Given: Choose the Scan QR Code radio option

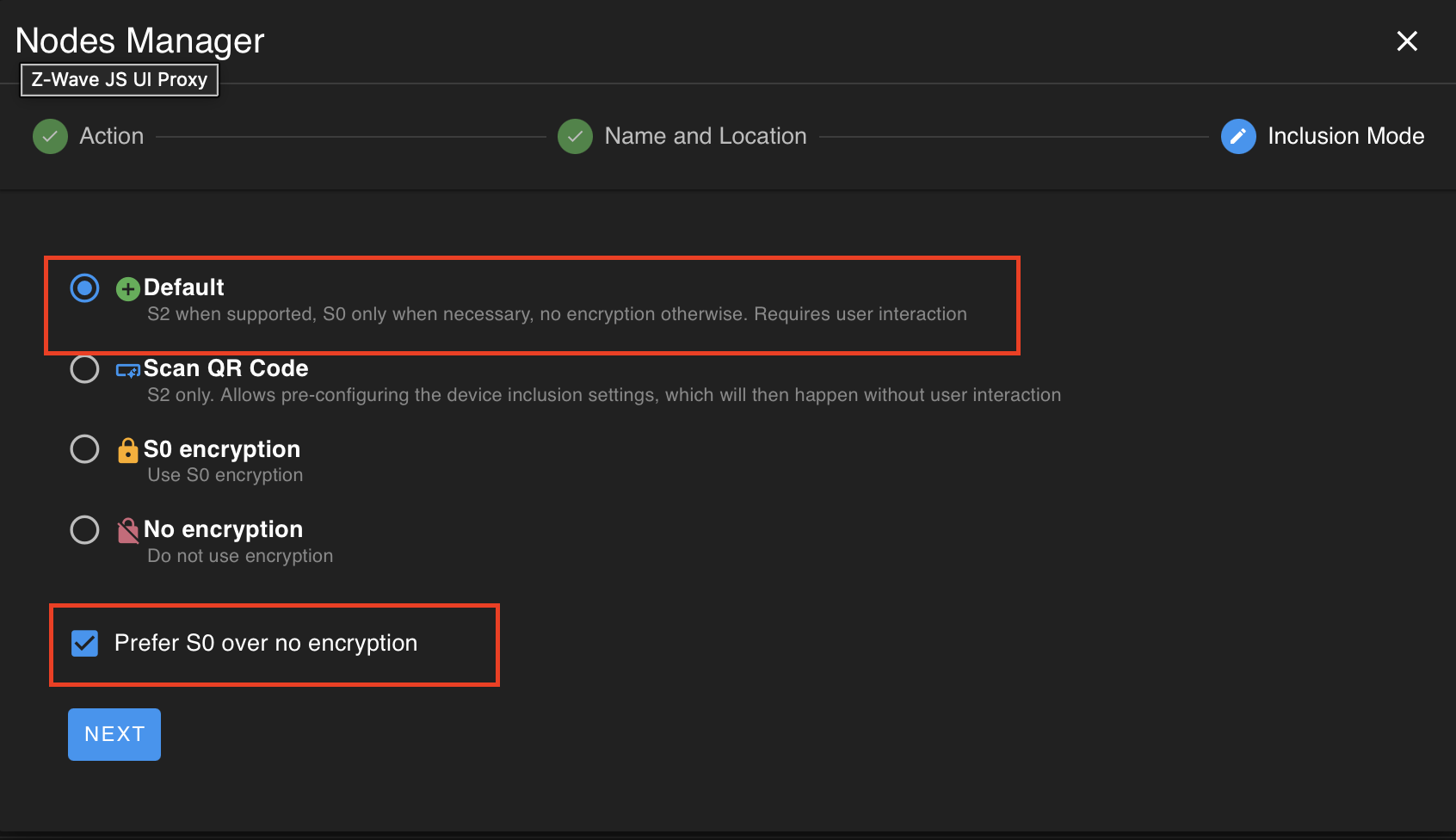Looking at the screenshot, I should 84,369.
